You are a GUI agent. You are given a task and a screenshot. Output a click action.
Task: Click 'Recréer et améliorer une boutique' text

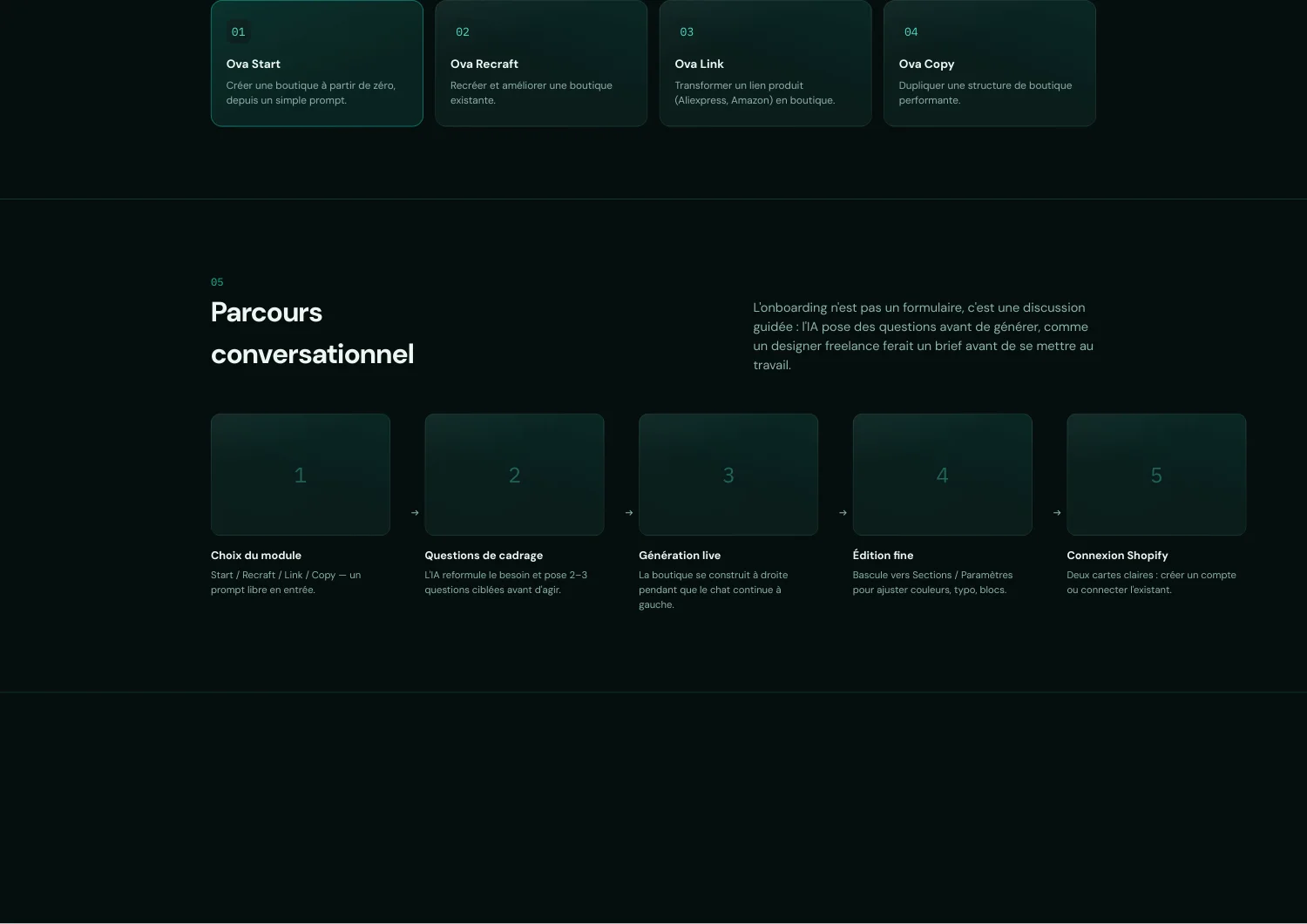pos(532,93)
